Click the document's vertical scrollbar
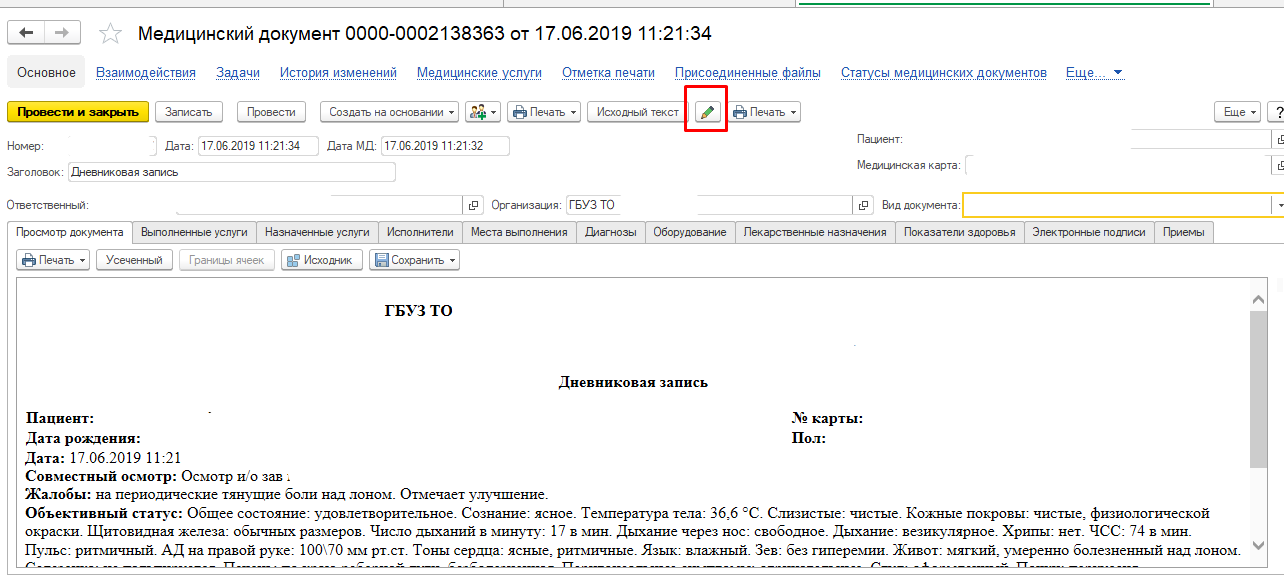The width and height of the screenshot is (1284, 575). coord(1258,388)
